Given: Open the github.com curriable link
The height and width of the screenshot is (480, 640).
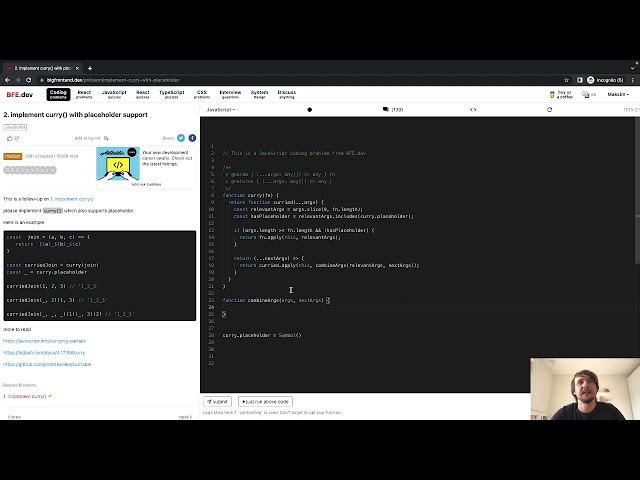Looking at the screenshot, I should (x=47, y=364).
